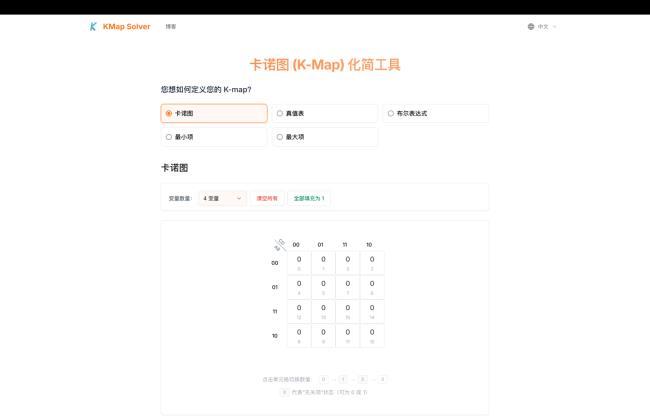Click the 变量数量 label

(180, 199)
